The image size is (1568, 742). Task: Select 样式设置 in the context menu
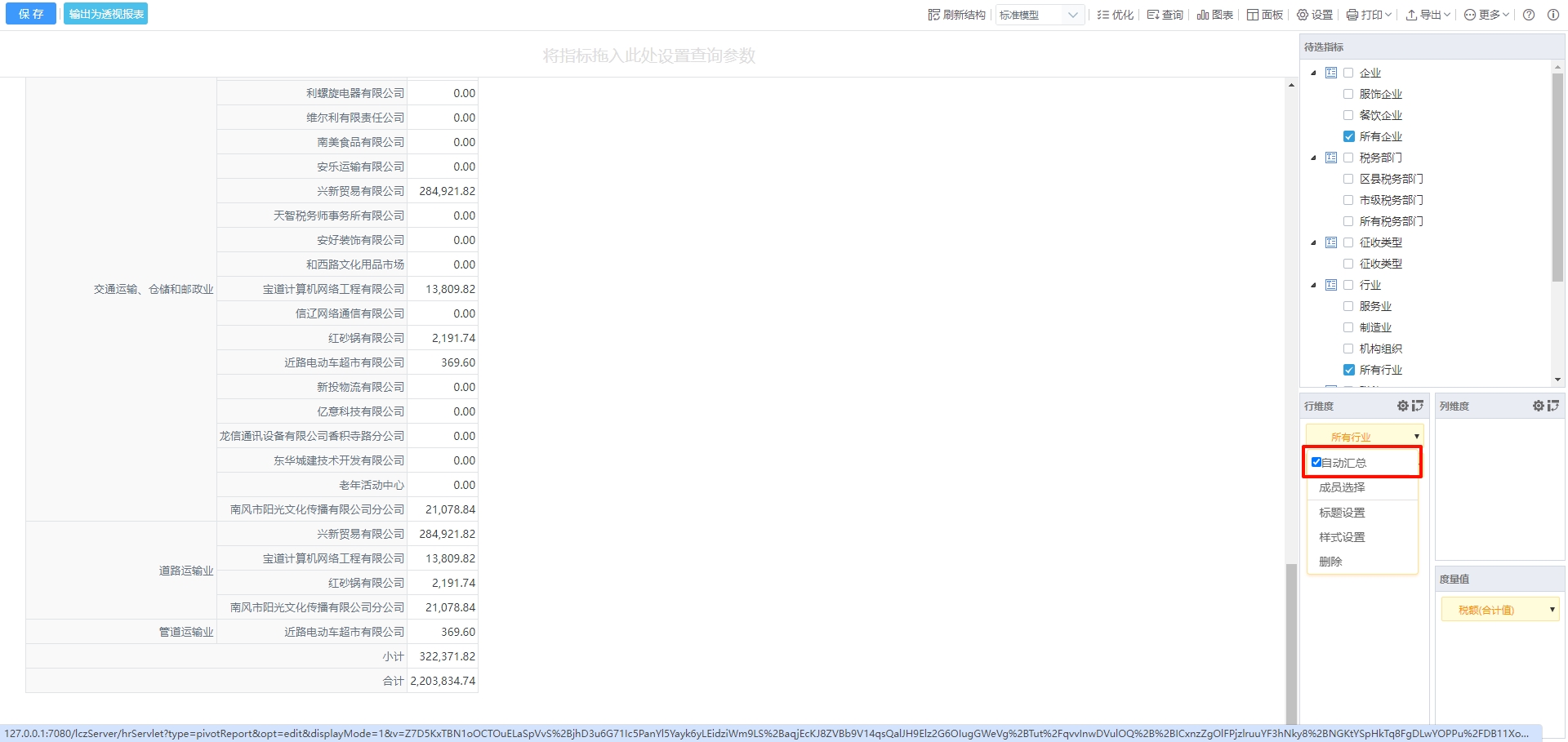coord(1342,537)
